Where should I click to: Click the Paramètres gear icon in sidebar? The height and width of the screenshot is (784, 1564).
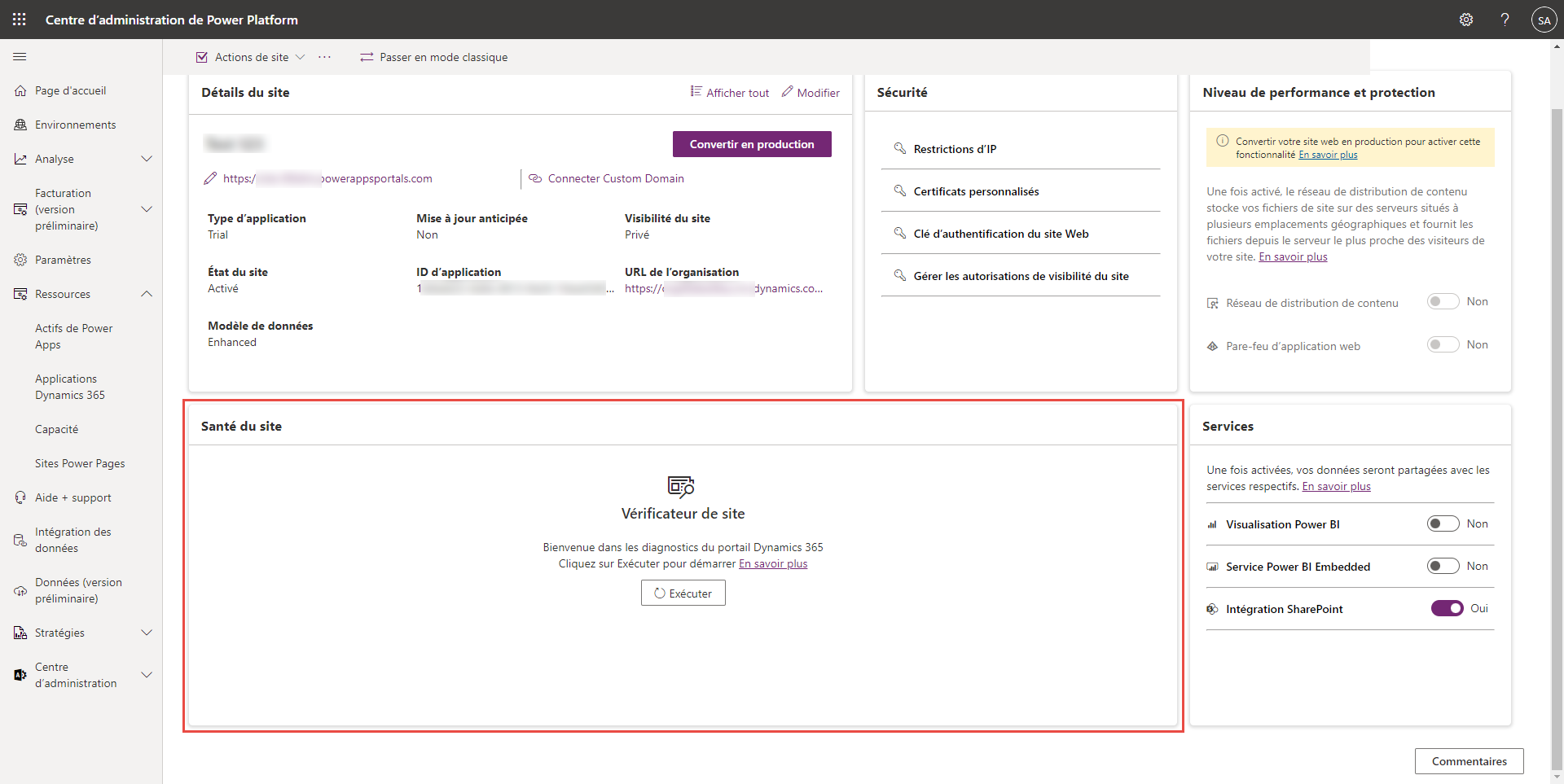(20, 261)
